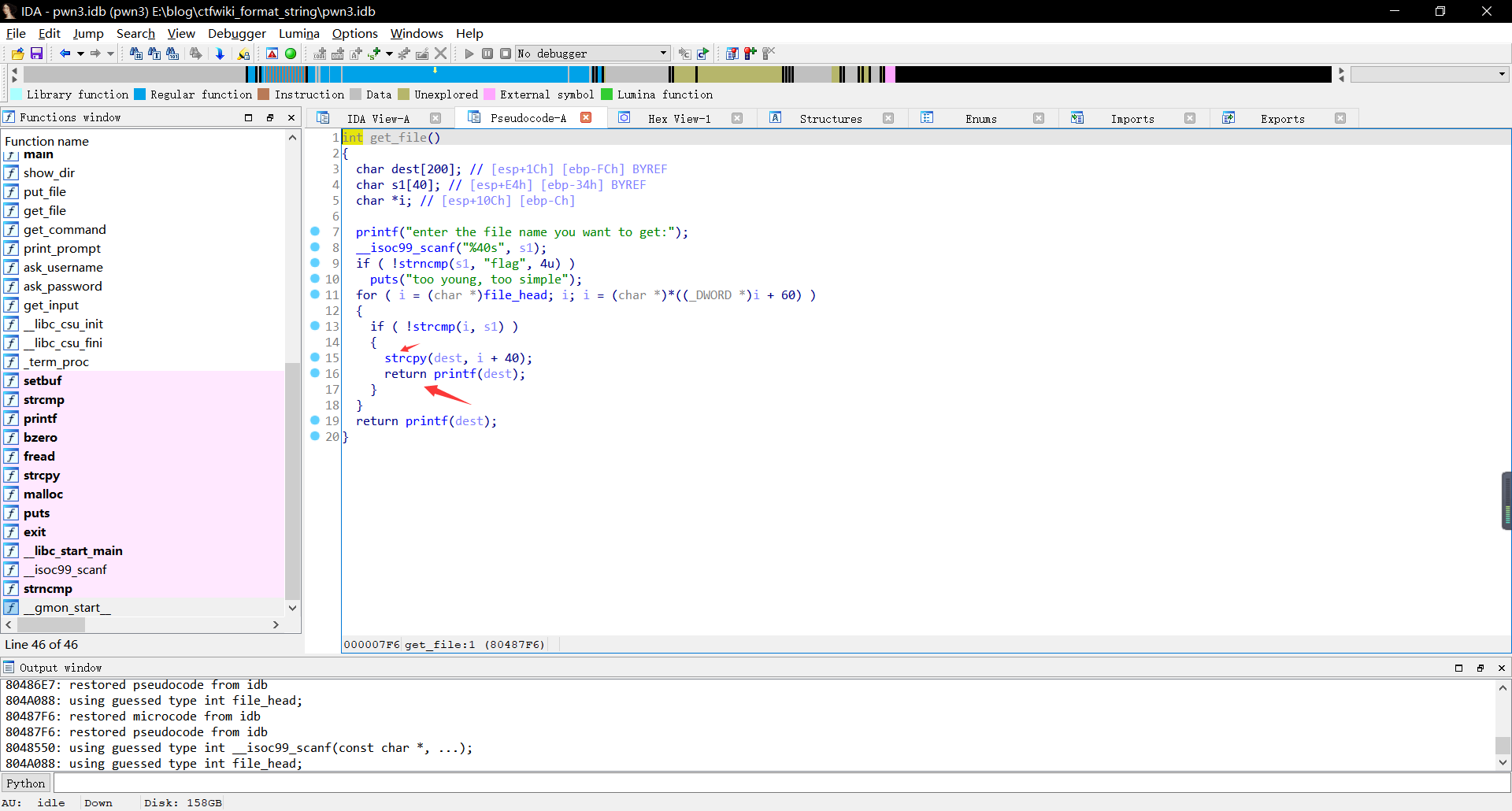
Task: Click the delete X toolbar icon
Action: (x=441, y=54)
